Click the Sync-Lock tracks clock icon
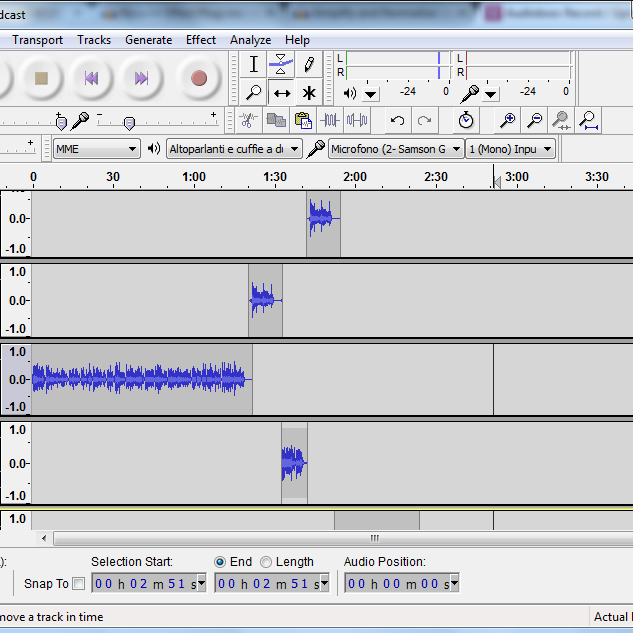The image size is (633, 633). (x=466, y=120)
